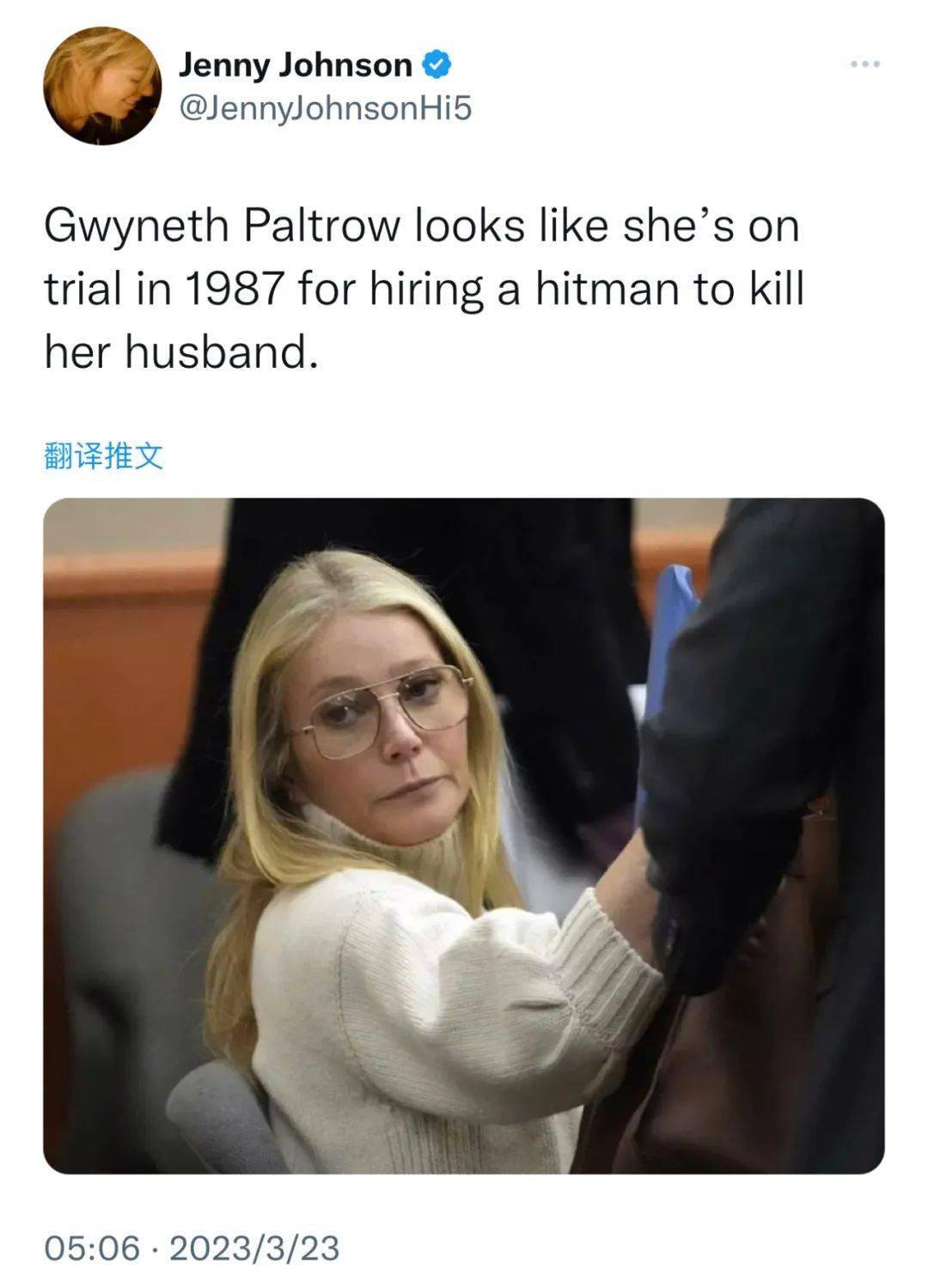Click the 2023/3/23 date
The width and height of the screenshot is (928, 1288).
pos(254,1248)
